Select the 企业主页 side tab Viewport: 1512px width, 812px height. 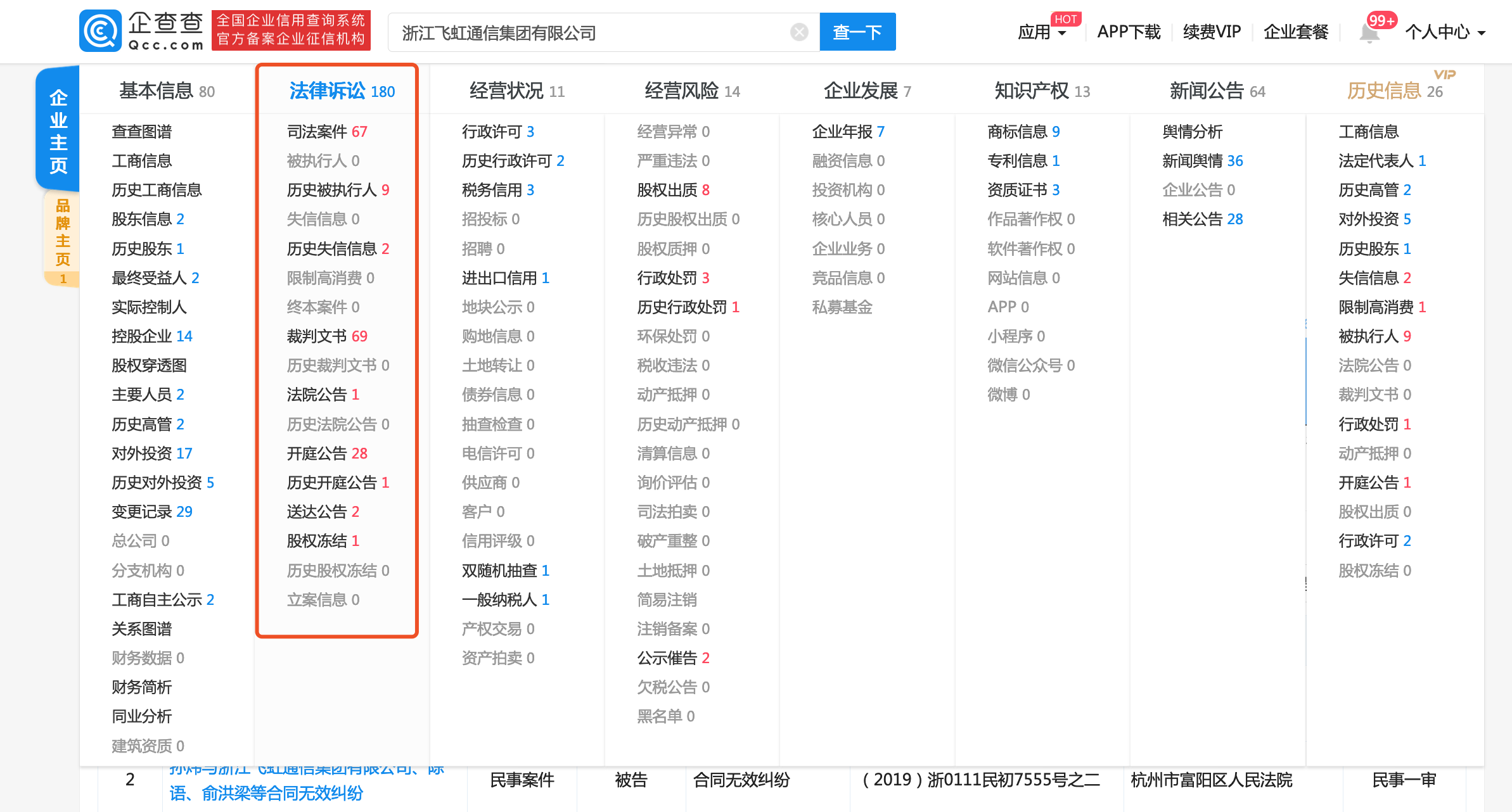58,130
